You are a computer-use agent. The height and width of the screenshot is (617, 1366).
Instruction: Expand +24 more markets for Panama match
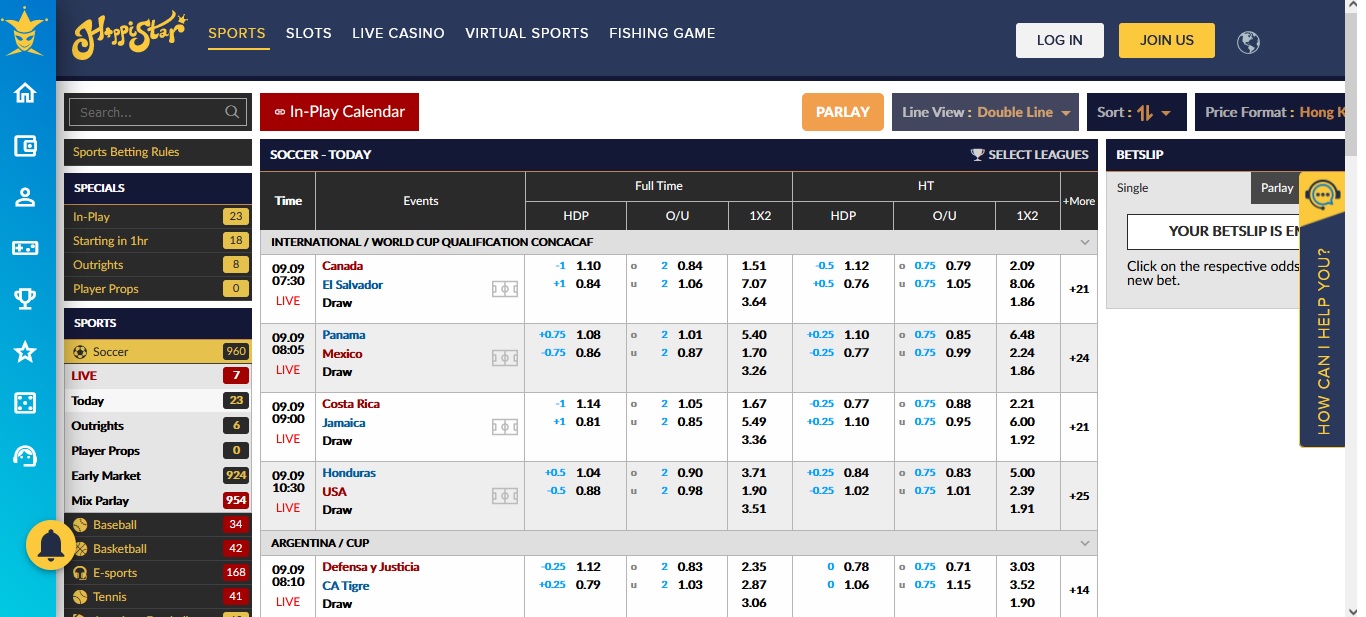pyautogui.click(x=1079, y=358)
